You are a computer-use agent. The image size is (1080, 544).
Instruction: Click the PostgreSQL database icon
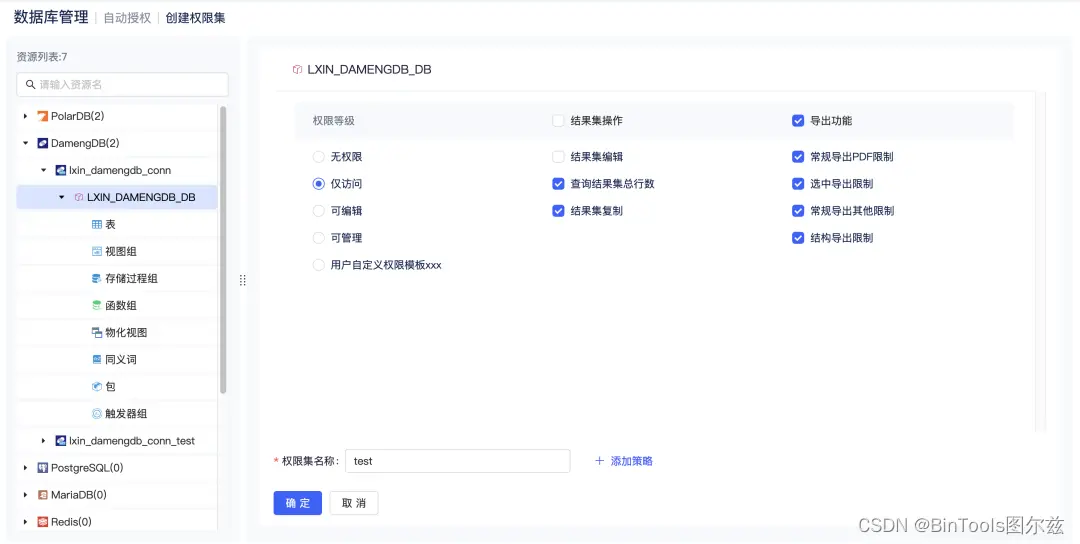click(x=43, y=468)
